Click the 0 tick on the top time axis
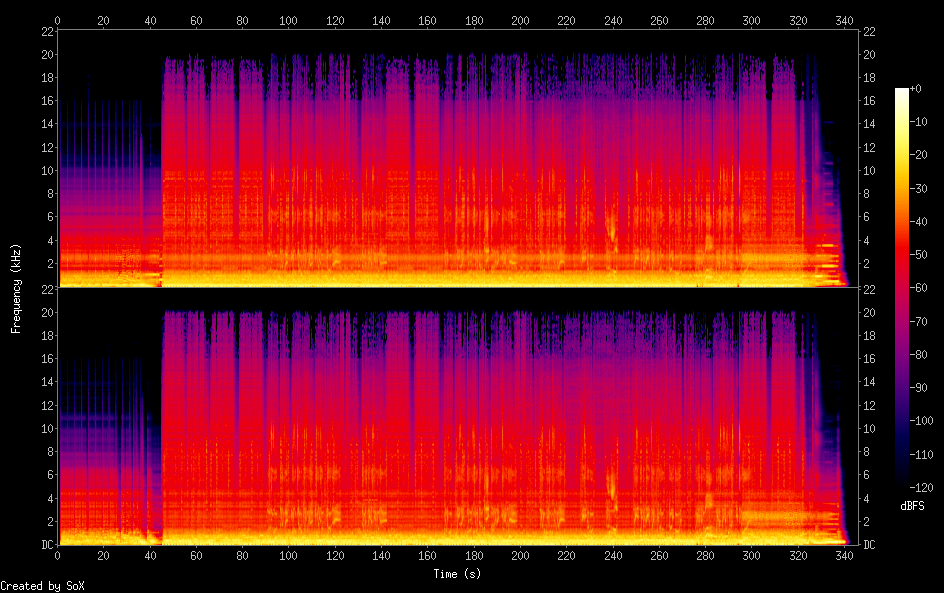The image size is (944, 593). pos(58,20)
